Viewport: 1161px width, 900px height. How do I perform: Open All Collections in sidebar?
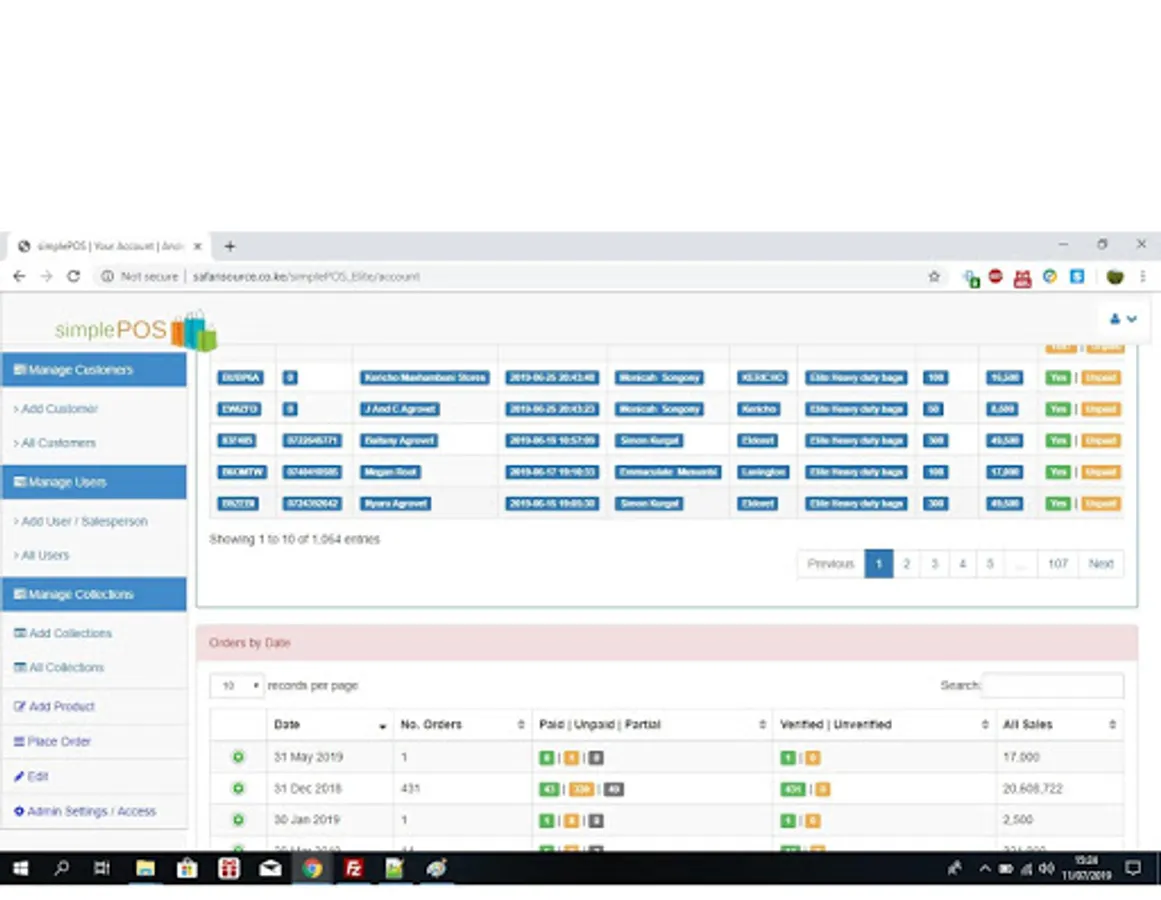(x=59, y=668)
